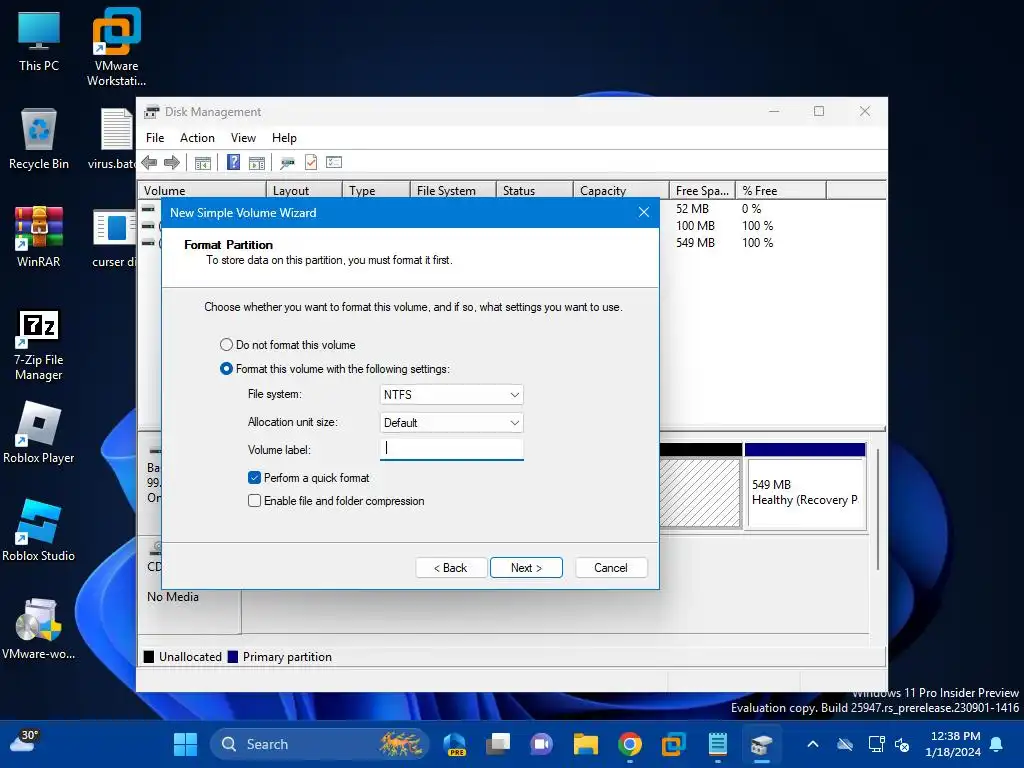1024x768 pixels.
Task: Click the Volume label text field
Action: click(x=451, y=449)
